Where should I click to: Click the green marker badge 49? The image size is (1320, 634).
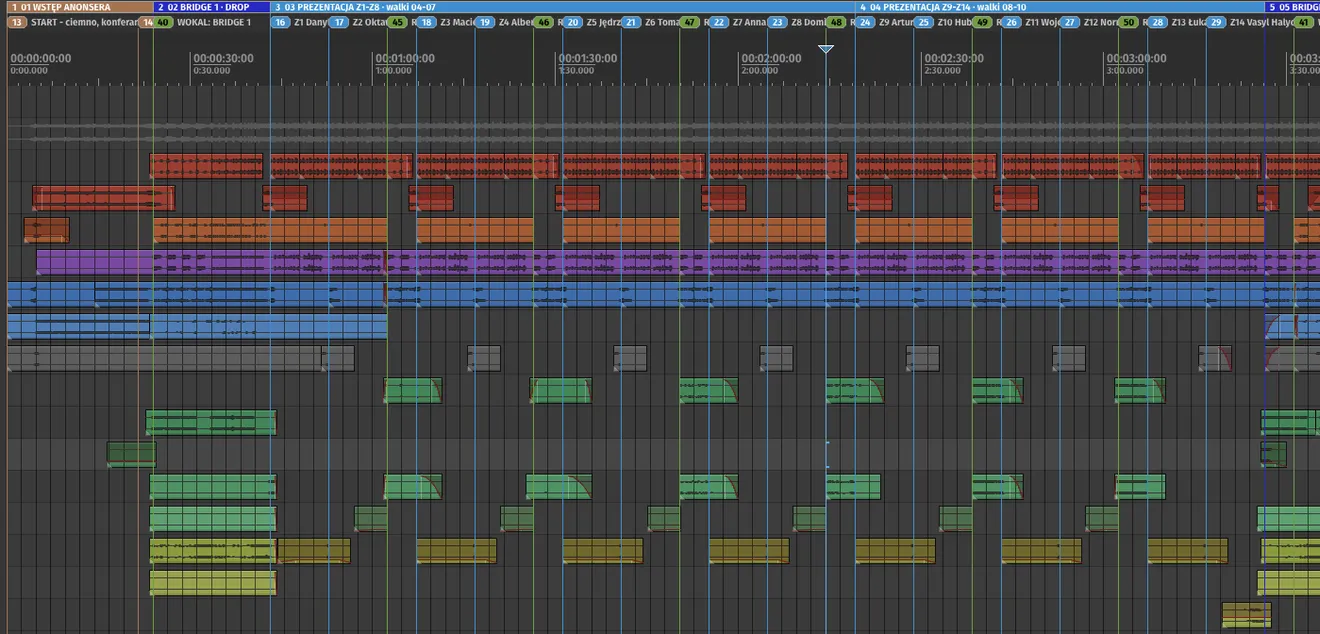click(x=982, y=22)
